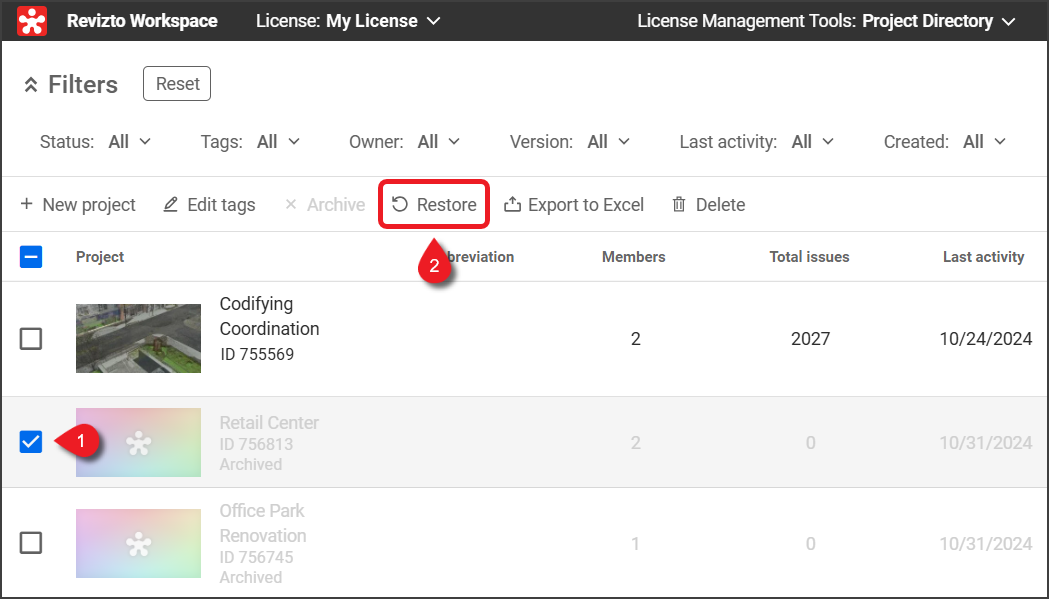Open the License: My License menu
Screen dimensions: 1049x599
[x=348, y=21]
